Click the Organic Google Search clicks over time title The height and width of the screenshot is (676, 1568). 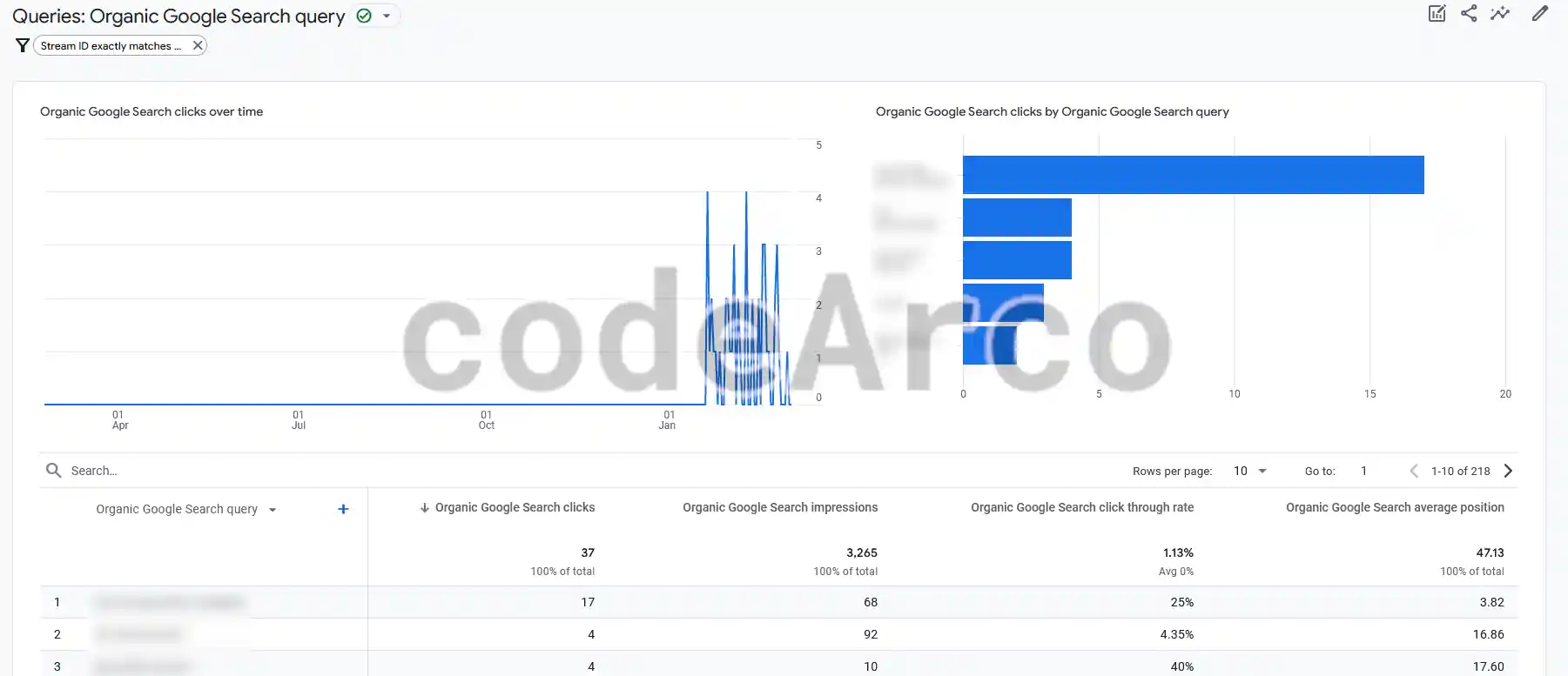pos(151,111)
